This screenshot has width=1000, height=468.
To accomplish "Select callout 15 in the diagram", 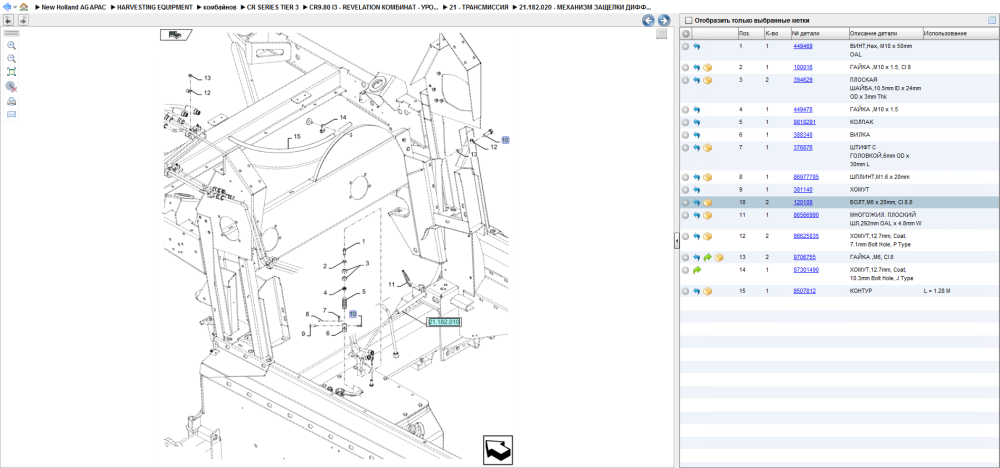I will [x=297, y=137].
